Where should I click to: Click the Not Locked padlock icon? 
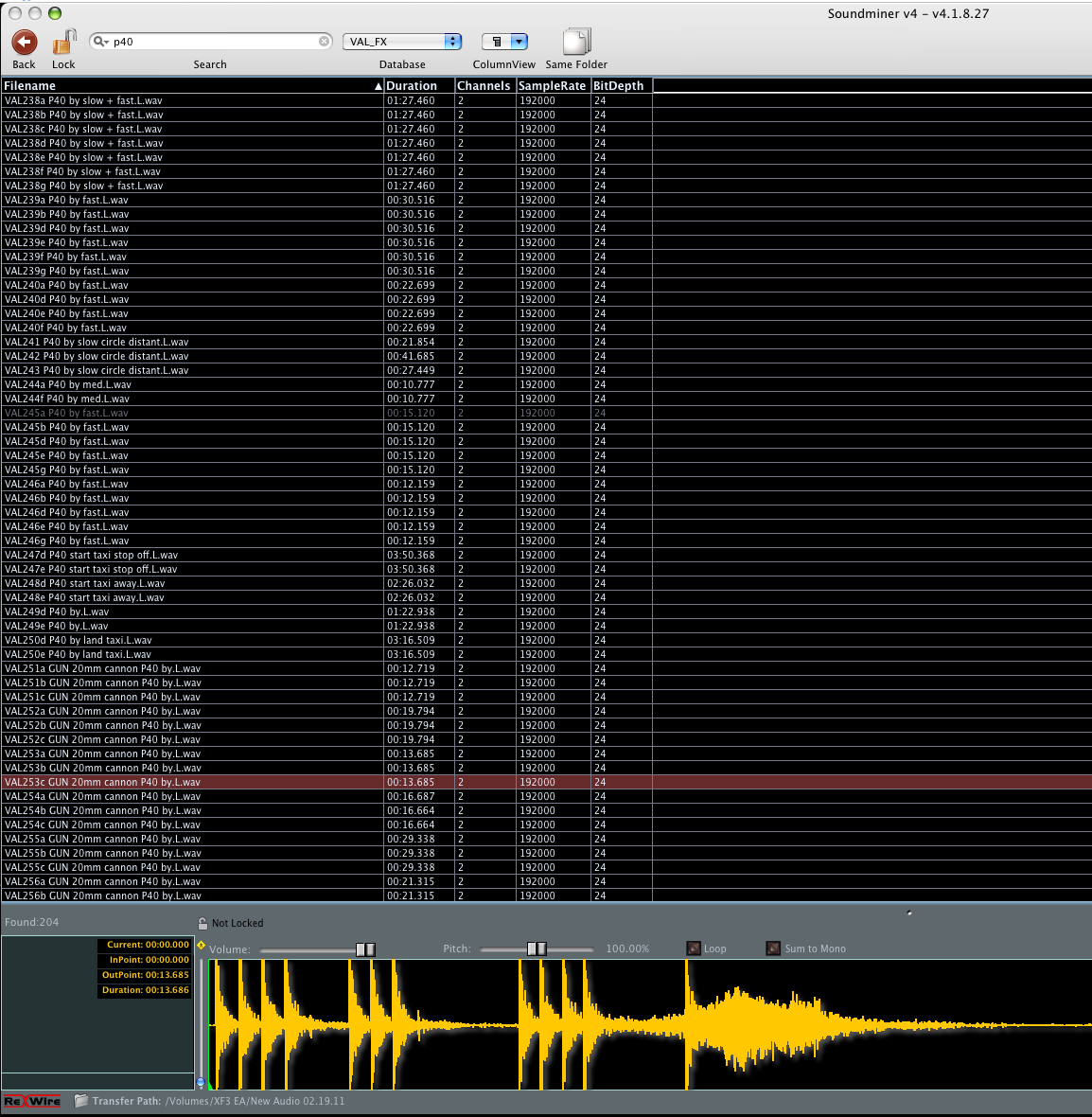pos(203,923)
